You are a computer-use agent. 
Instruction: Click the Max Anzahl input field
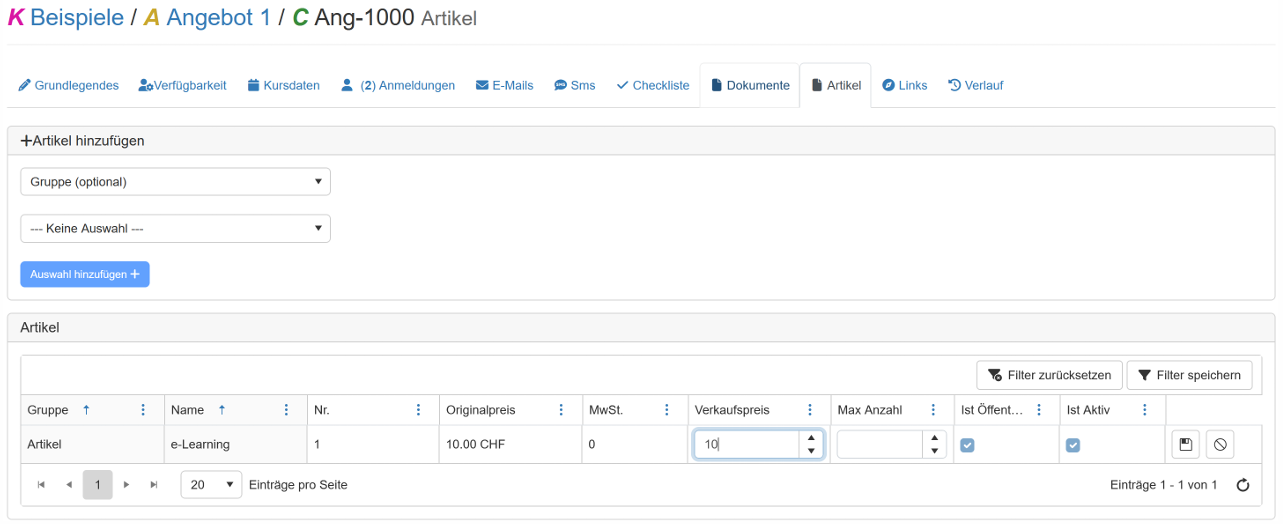click(x=878, y=445)
